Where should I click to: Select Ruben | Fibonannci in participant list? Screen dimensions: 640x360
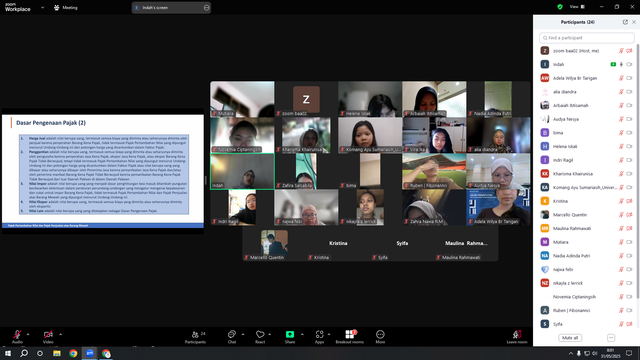tap(587, 310)
